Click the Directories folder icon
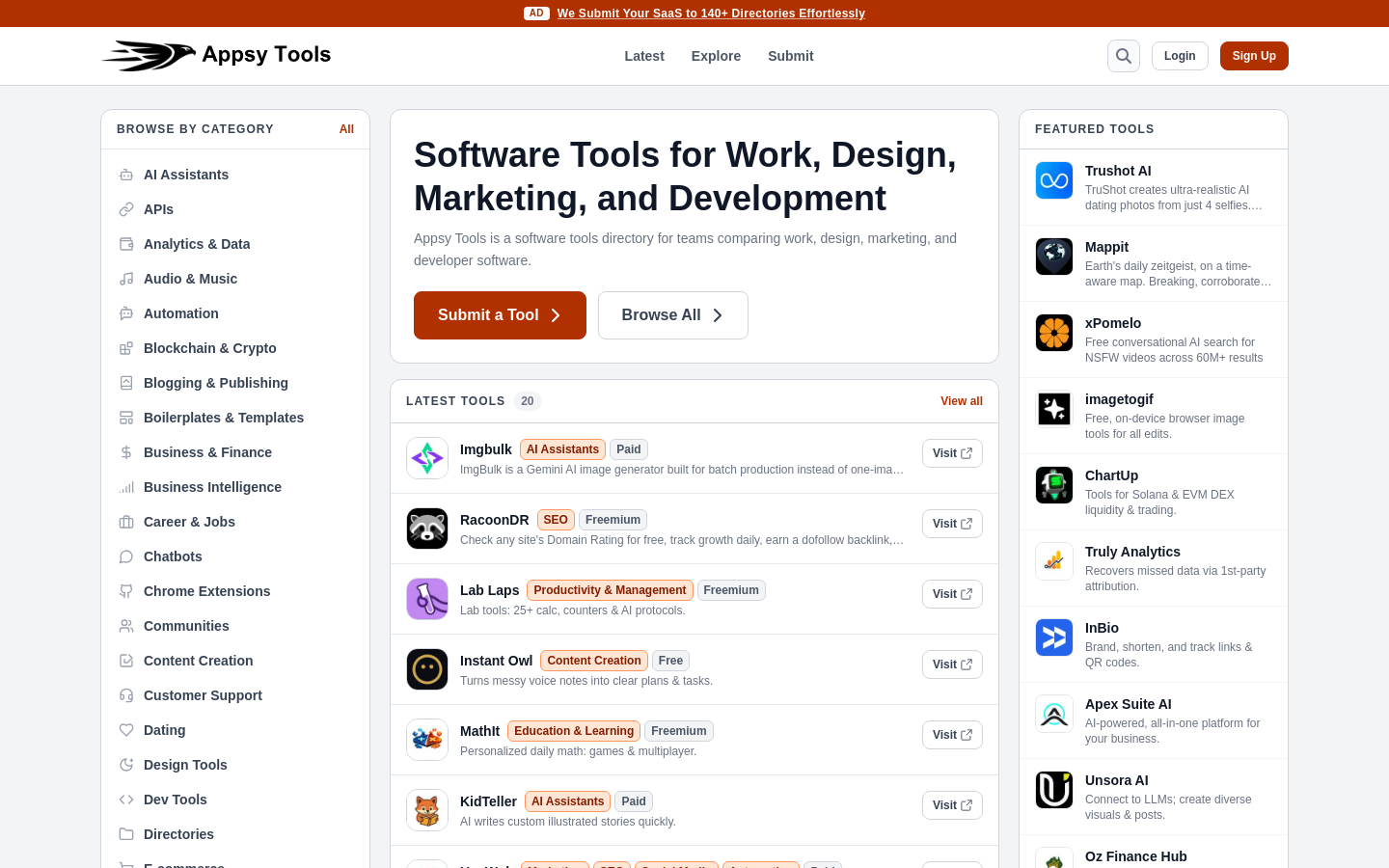The image size is (1389, 868). tap(126, 834)
